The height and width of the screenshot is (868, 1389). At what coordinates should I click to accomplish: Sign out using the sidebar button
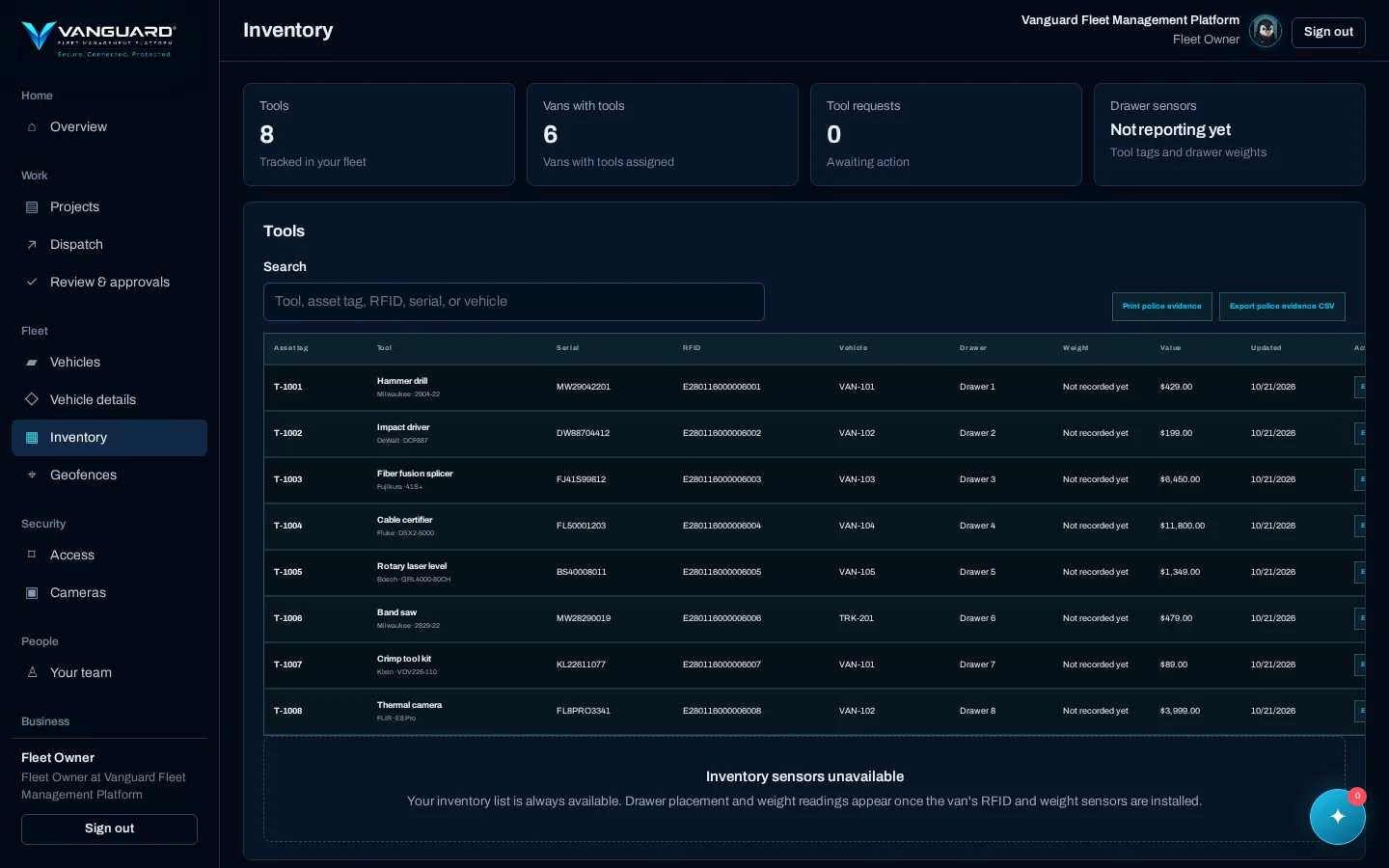(109, 829)
